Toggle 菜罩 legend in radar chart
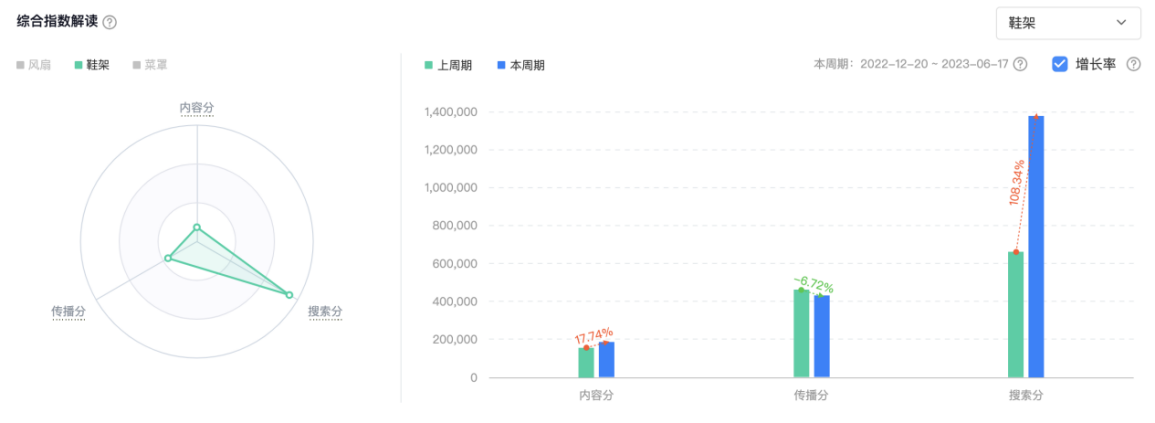This screenshot has width=1155, height=423. point(150,65)
